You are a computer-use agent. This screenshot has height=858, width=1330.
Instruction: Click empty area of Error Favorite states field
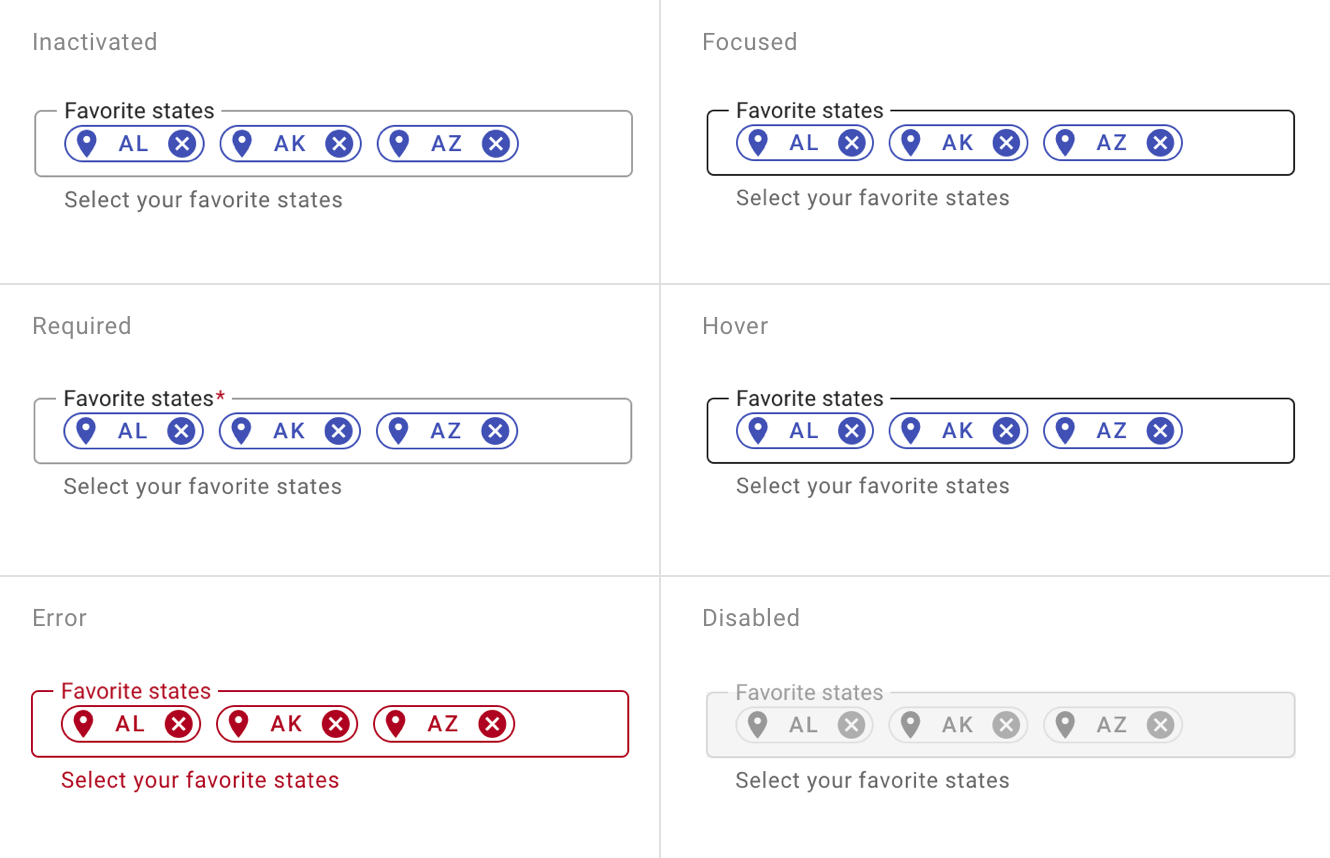point(571,724)
